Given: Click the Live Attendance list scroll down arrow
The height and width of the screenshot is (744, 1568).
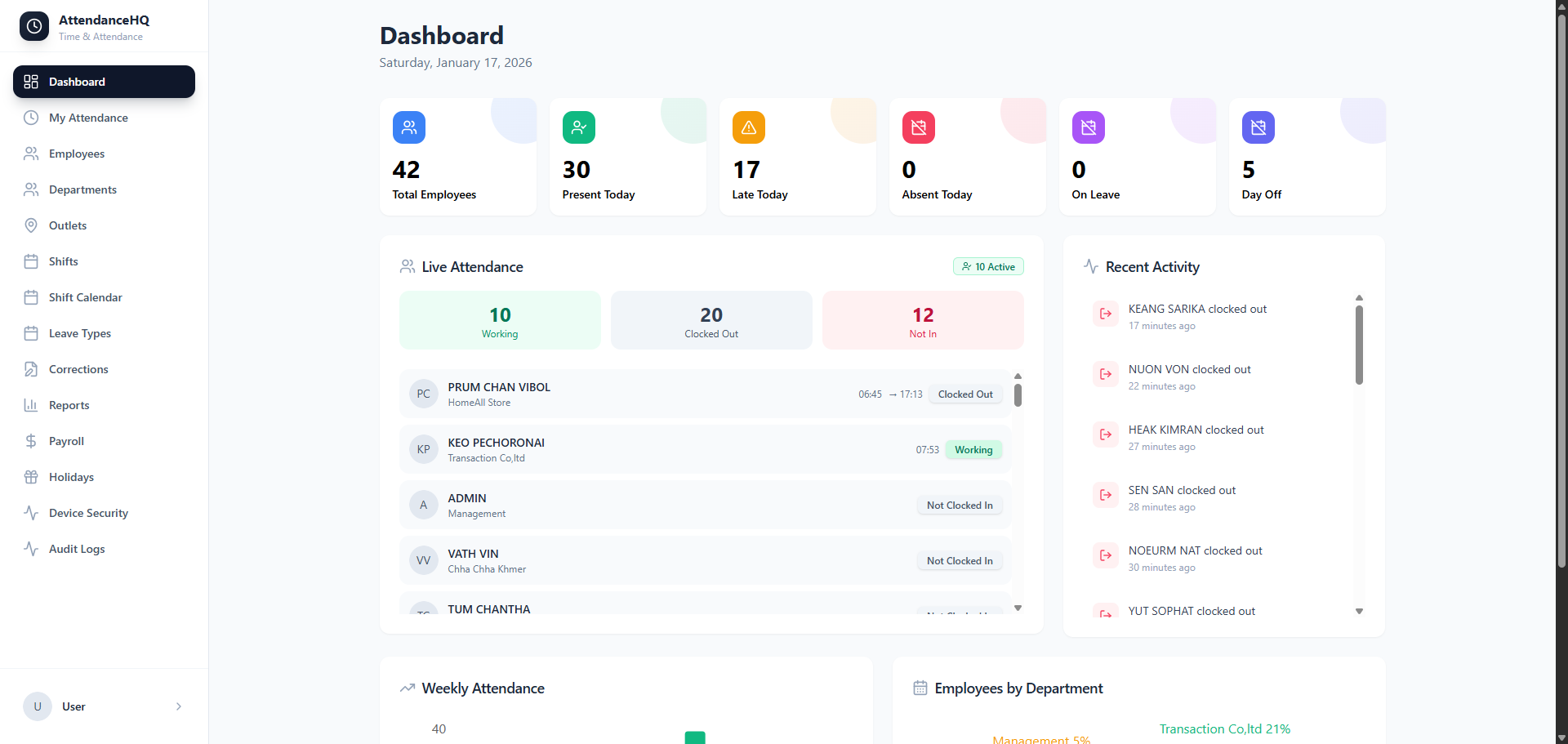Looking at the screenshot, I should point(1018,608).
